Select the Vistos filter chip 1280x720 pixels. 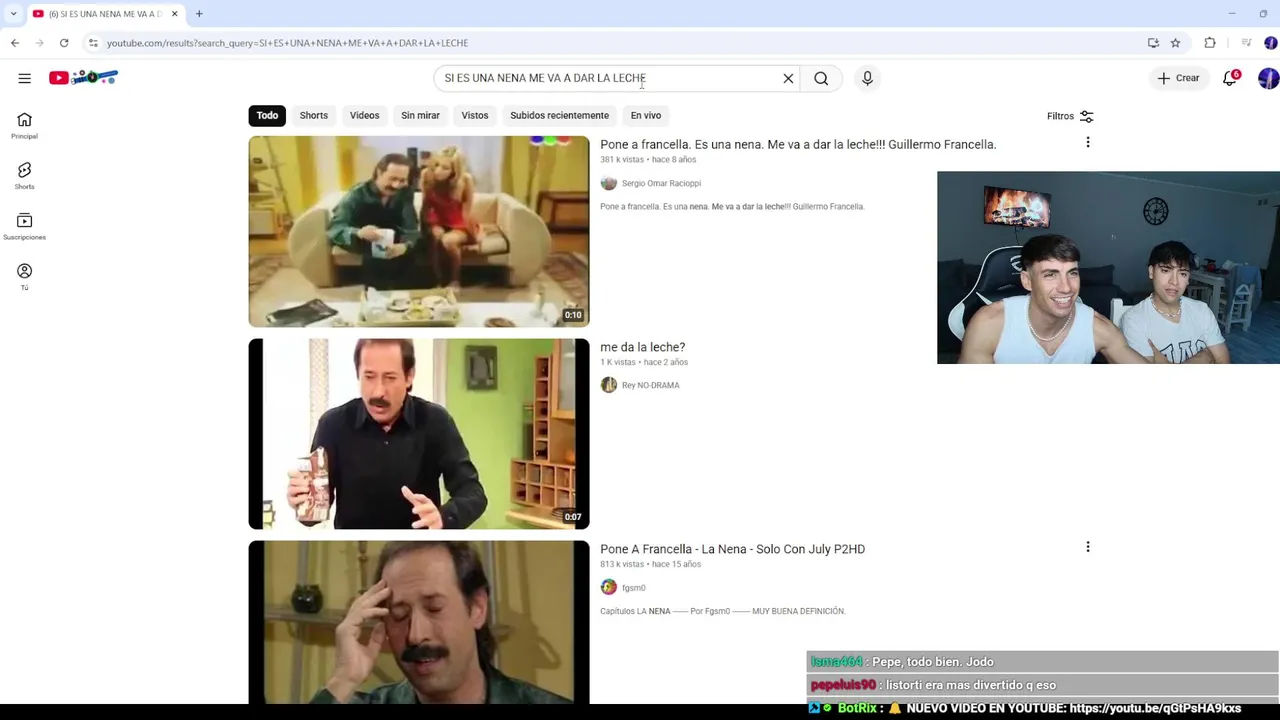coord(475,115)
